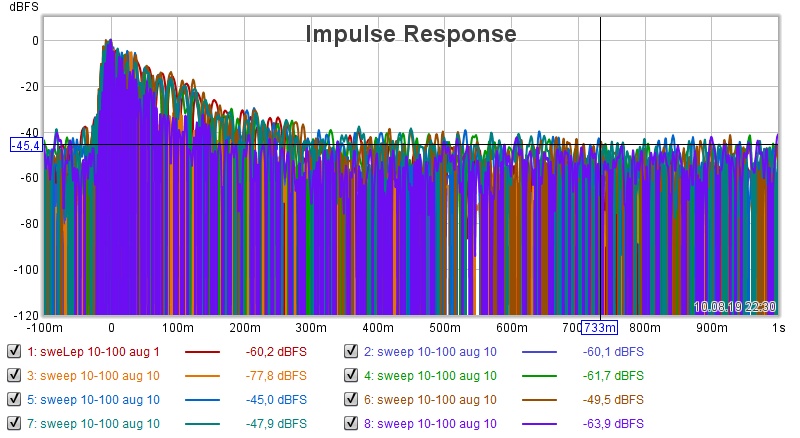Select label '7: sweep 10-100 aug 10'

pyautogui.click(x=93, y=424)
